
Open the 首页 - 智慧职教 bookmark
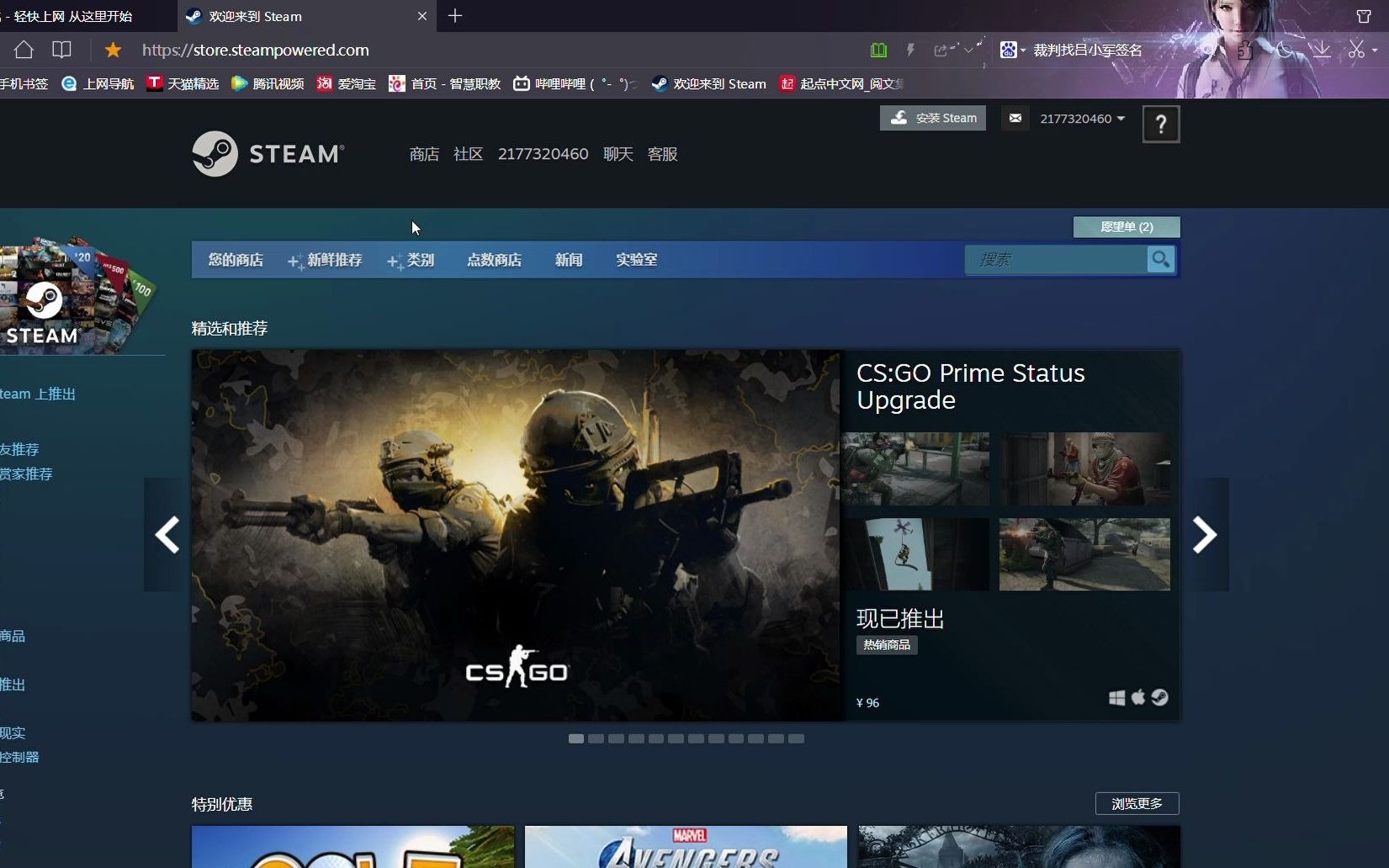click(x=445, y=83)
